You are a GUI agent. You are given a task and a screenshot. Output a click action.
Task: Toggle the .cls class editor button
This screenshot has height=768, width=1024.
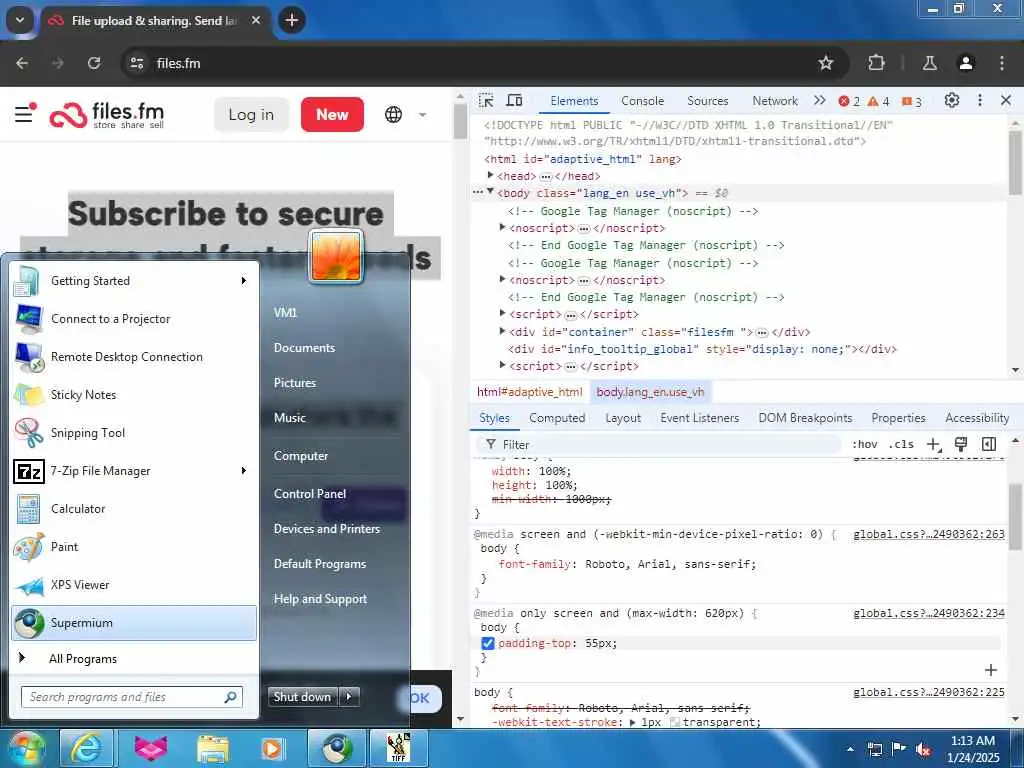click(x=901, y=445)
